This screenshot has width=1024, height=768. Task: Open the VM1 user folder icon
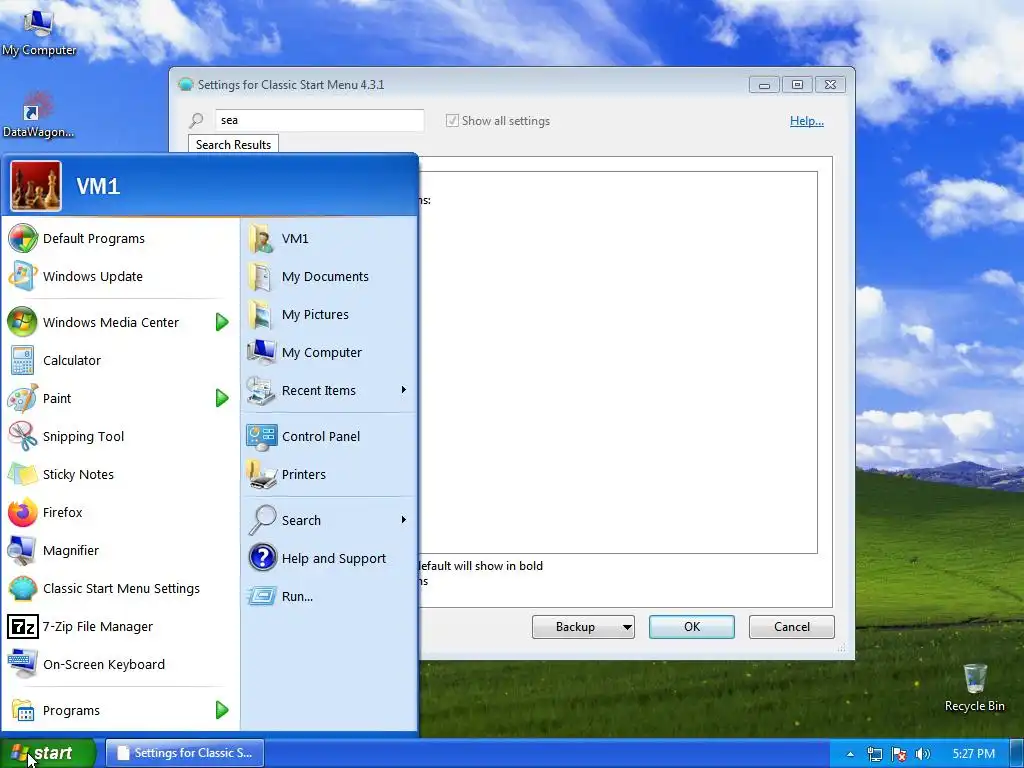tap(261, 238)
